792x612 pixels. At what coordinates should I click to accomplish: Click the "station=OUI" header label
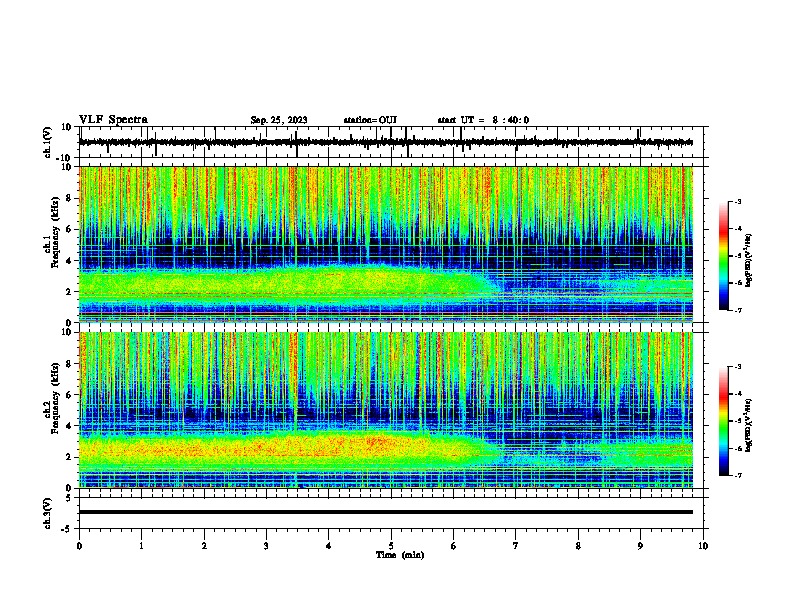pyautogui.click(x=370, y=120)
